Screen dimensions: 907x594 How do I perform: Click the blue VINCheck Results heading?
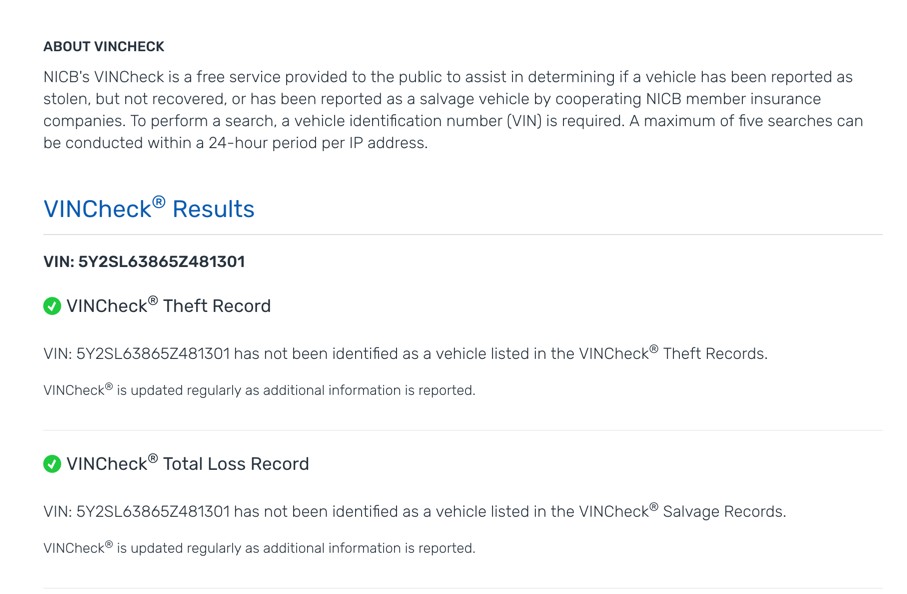149,208
